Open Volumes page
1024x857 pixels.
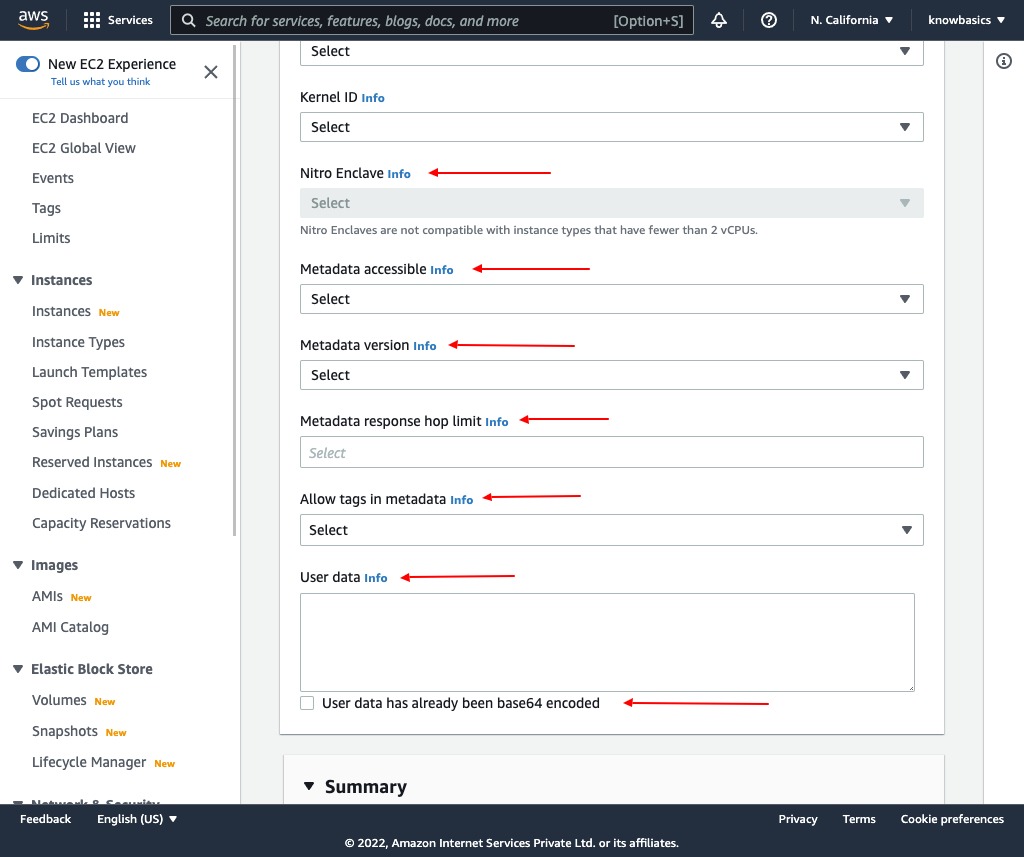pos(59,700)
